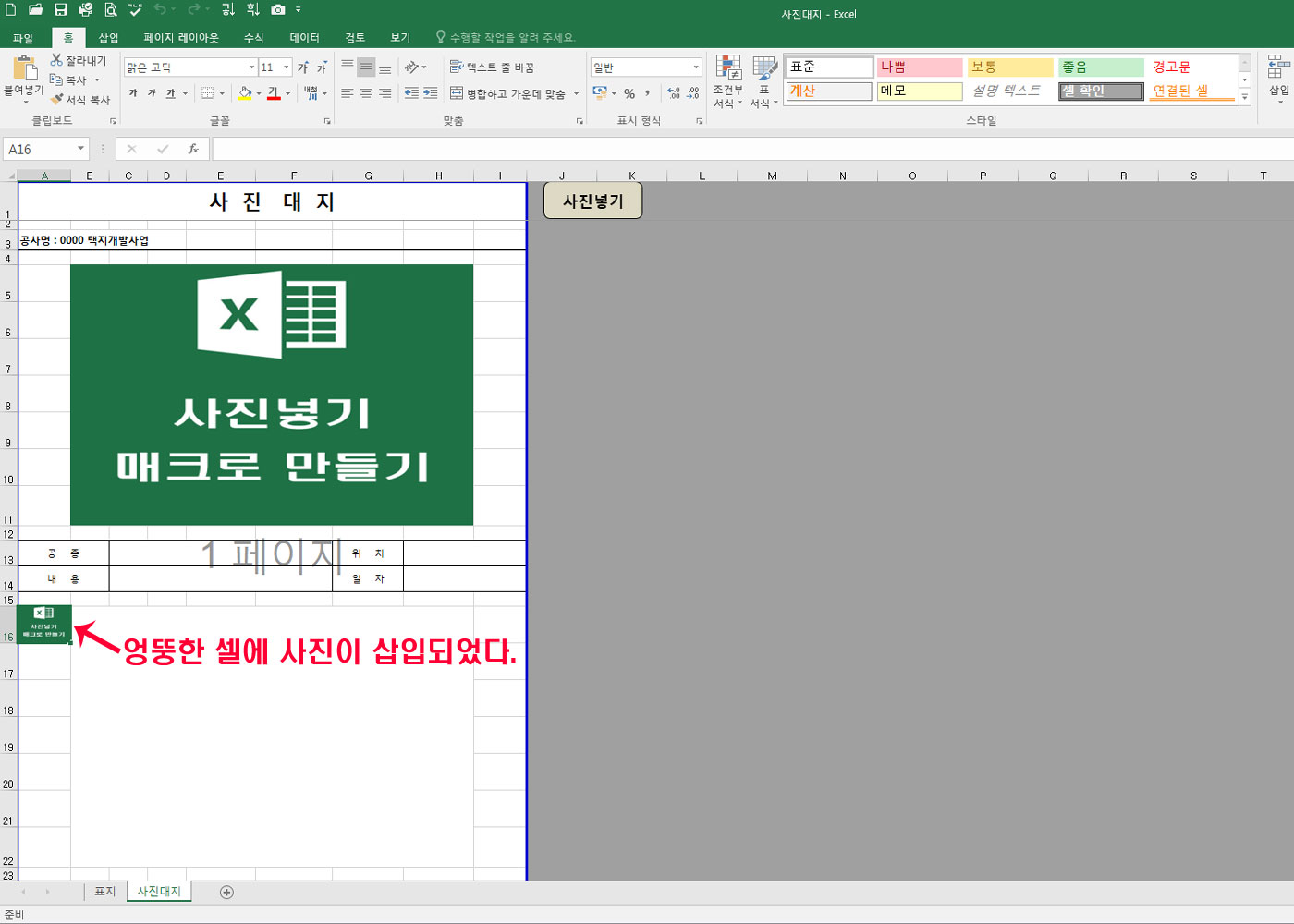Image resolution: width=1294 pixels, height=924 pixels.
Task: Expand the cell styles gallery
Action: coord(1245,96)
